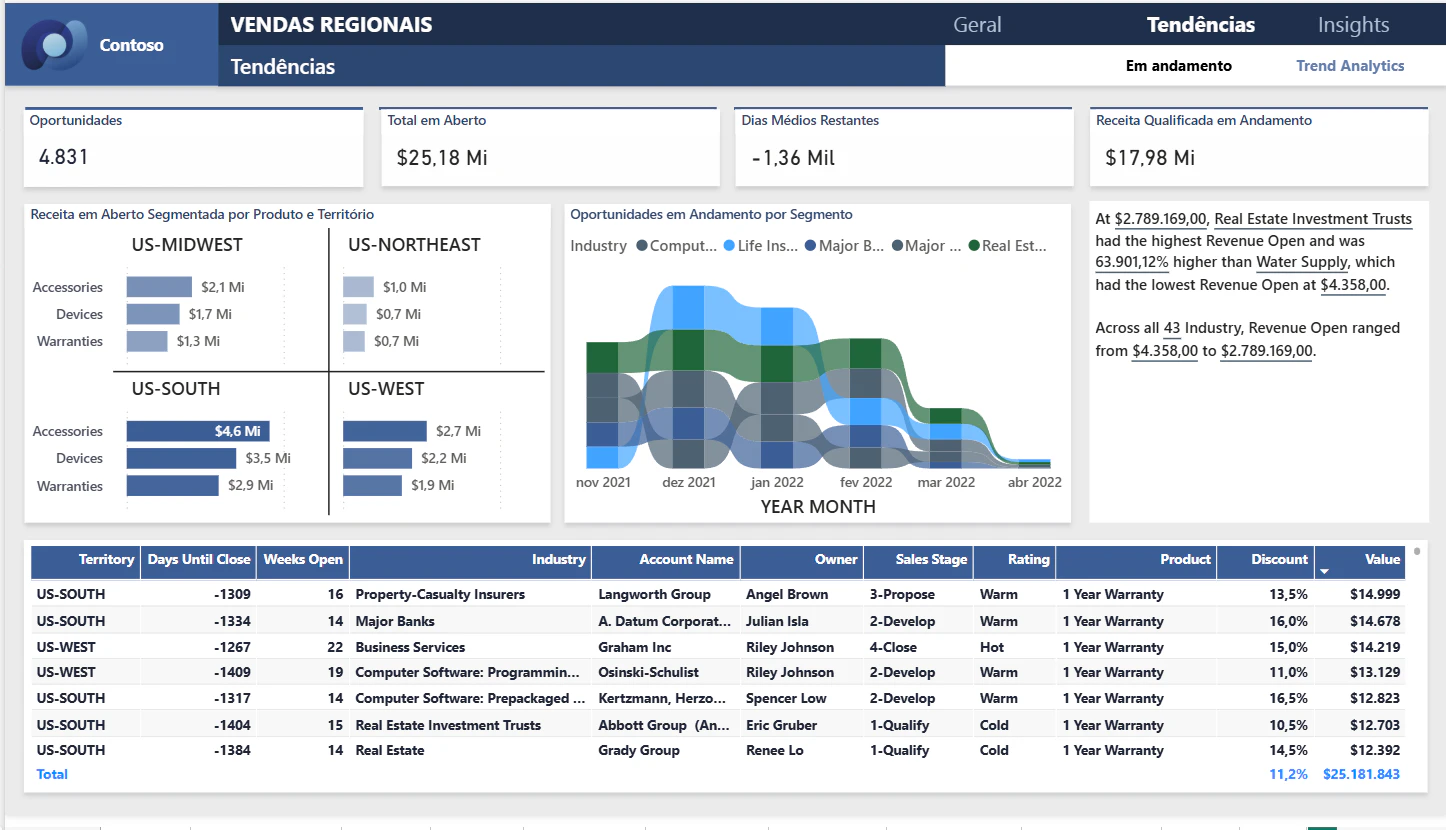Open the Geral tab
Image resolution: width=1446 pixels, height=830 pixels.
pyautogui.click(x=977, y=25)
